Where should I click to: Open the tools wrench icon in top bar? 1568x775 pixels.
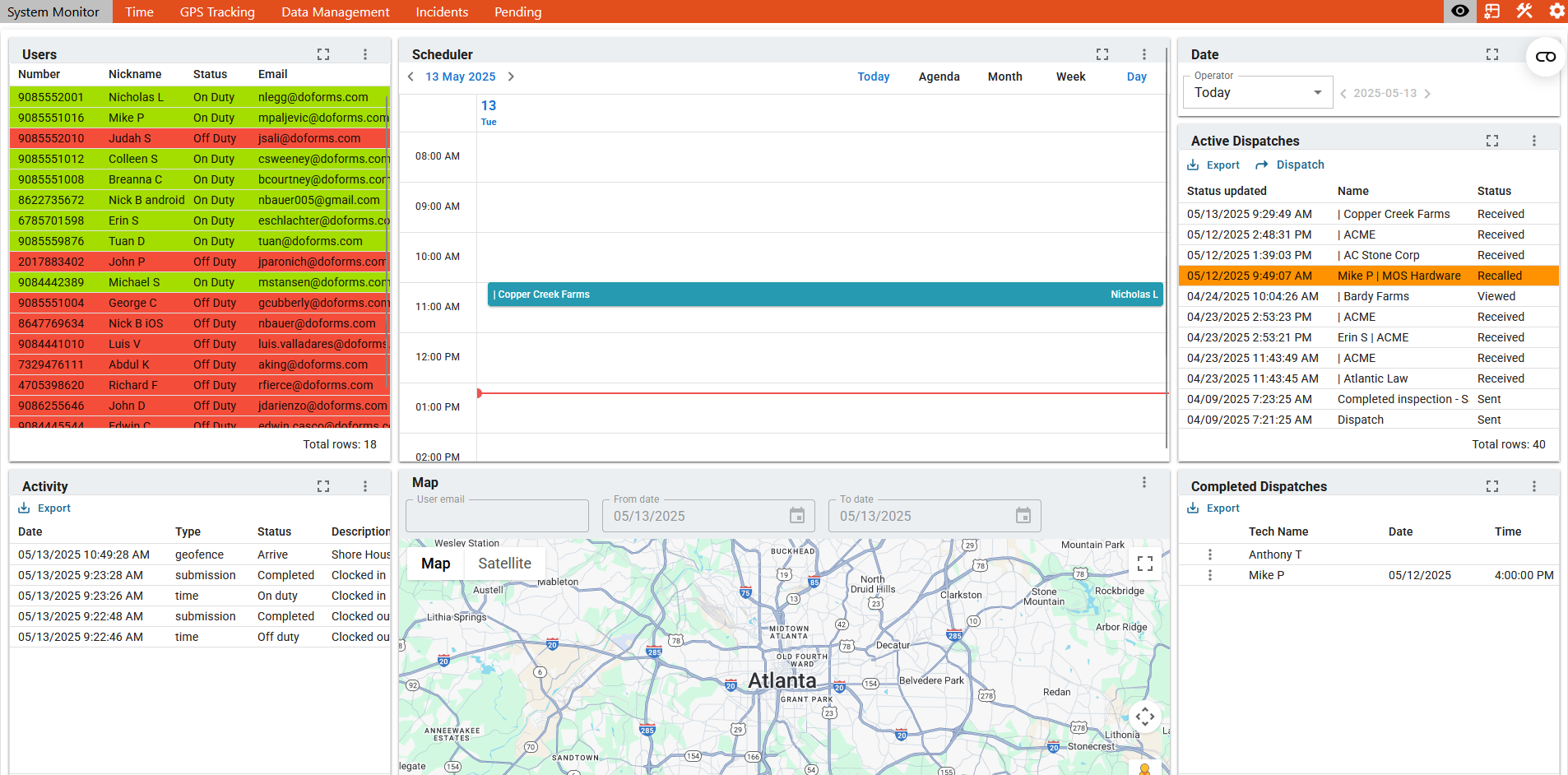(1524, 11)
